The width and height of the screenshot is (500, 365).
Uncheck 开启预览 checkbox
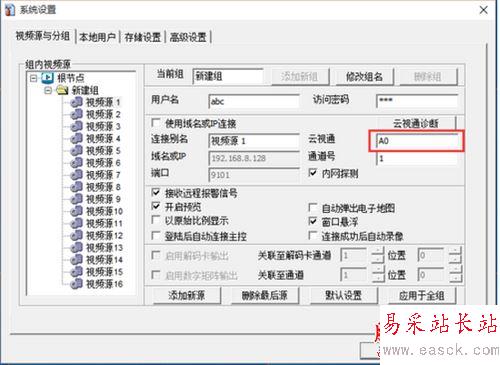tap(156, 206)
